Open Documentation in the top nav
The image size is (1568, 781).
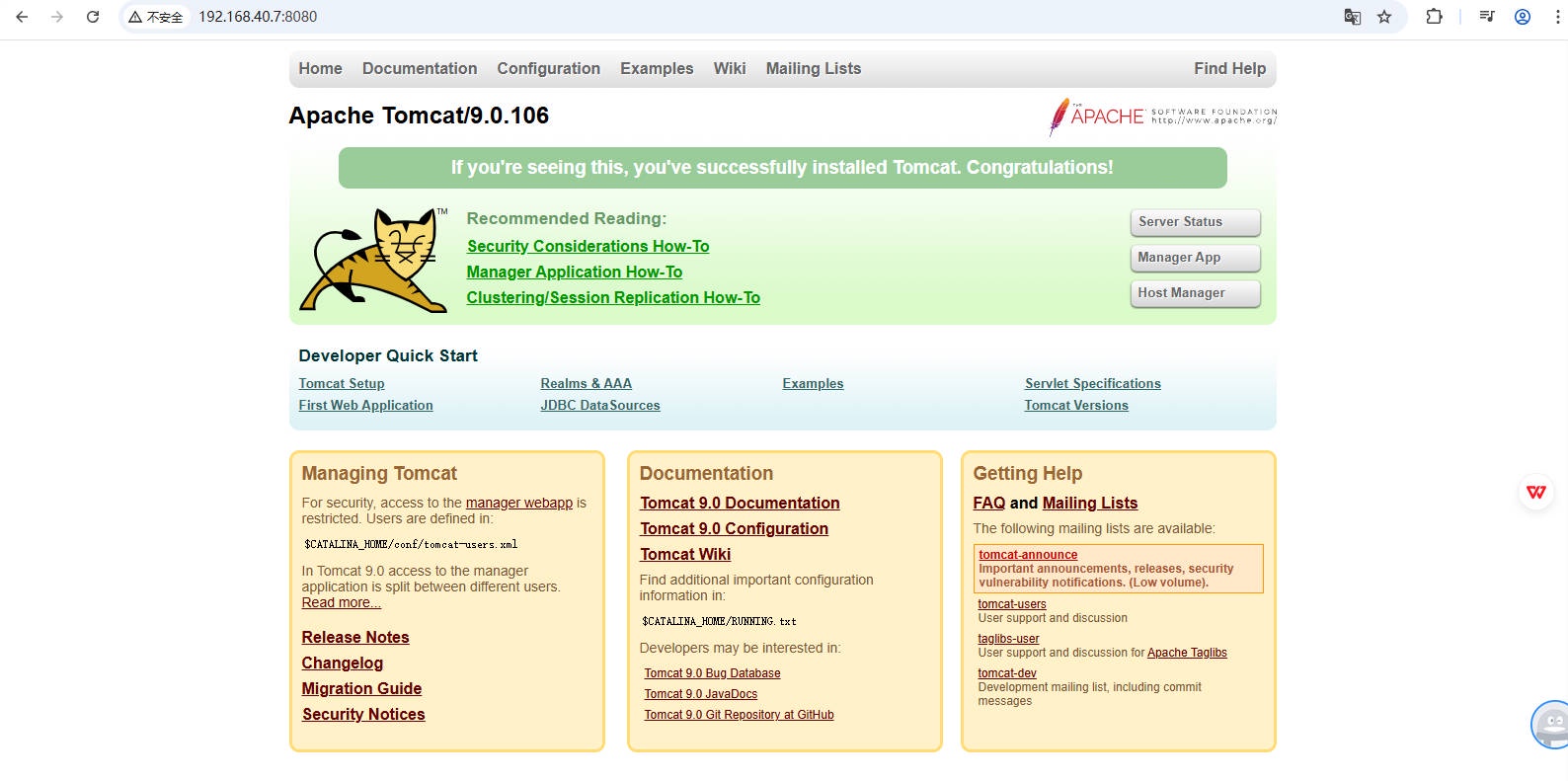(x=420, y=68)
